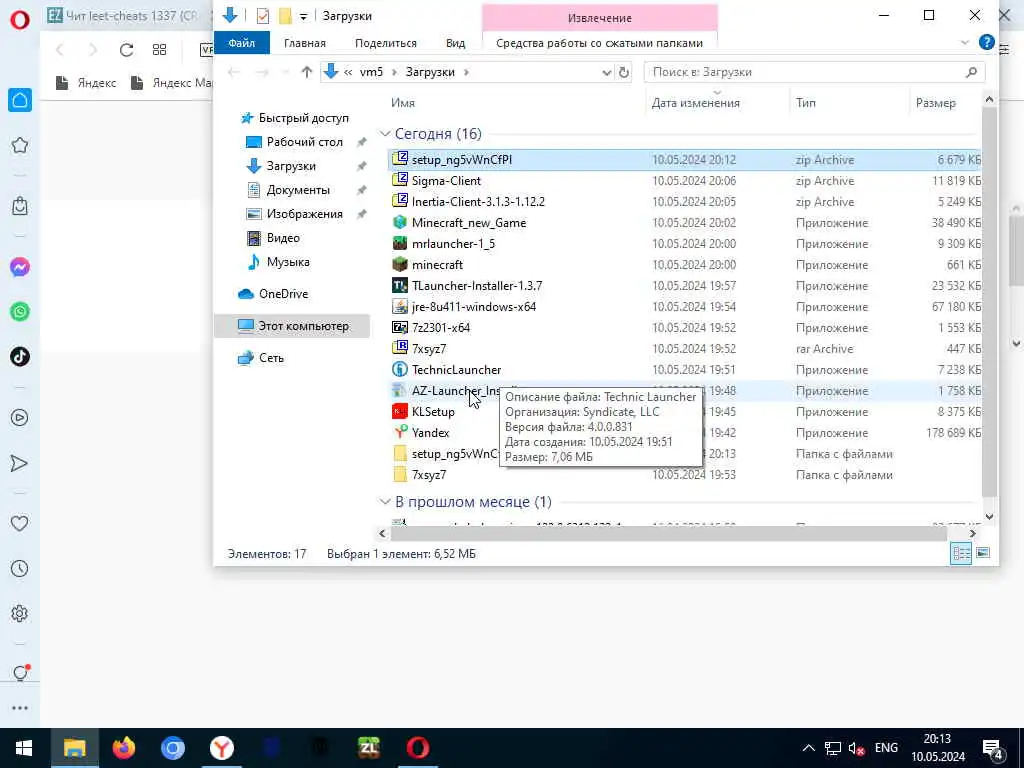
Task: Click quick access properties checkmark icon
Action: coord(263,16)
